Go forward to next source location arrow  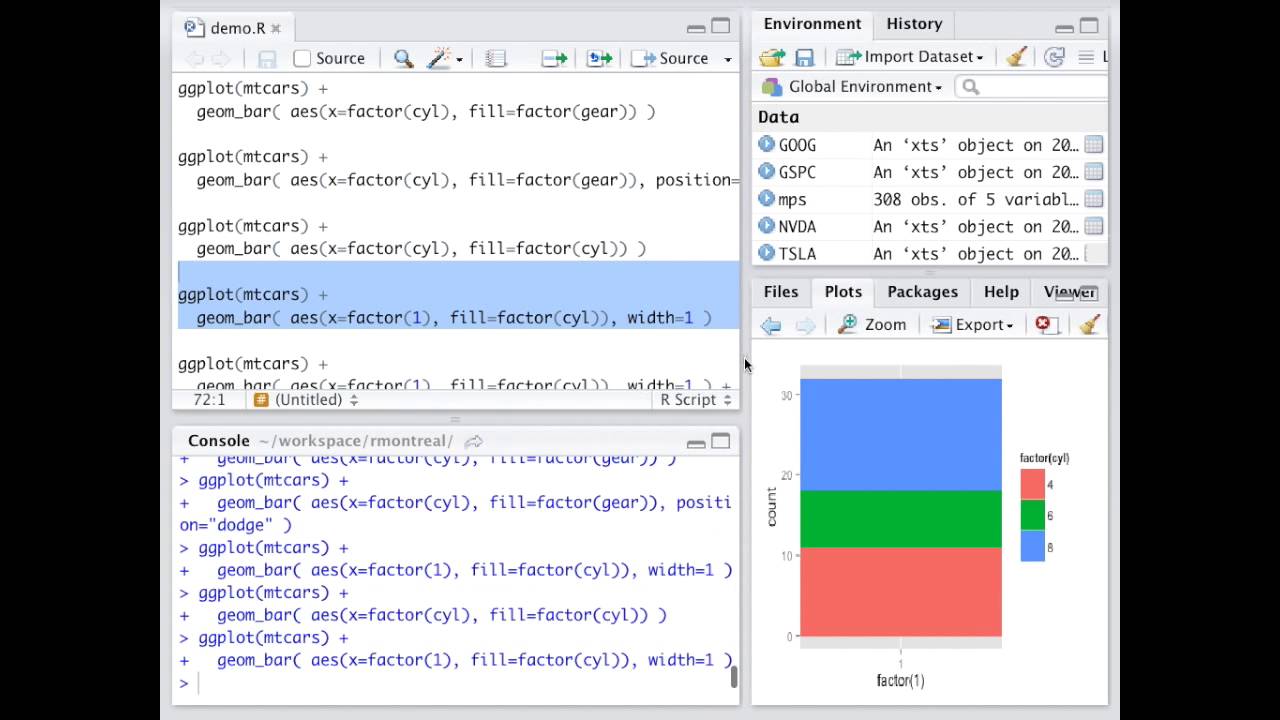[221, 59]
